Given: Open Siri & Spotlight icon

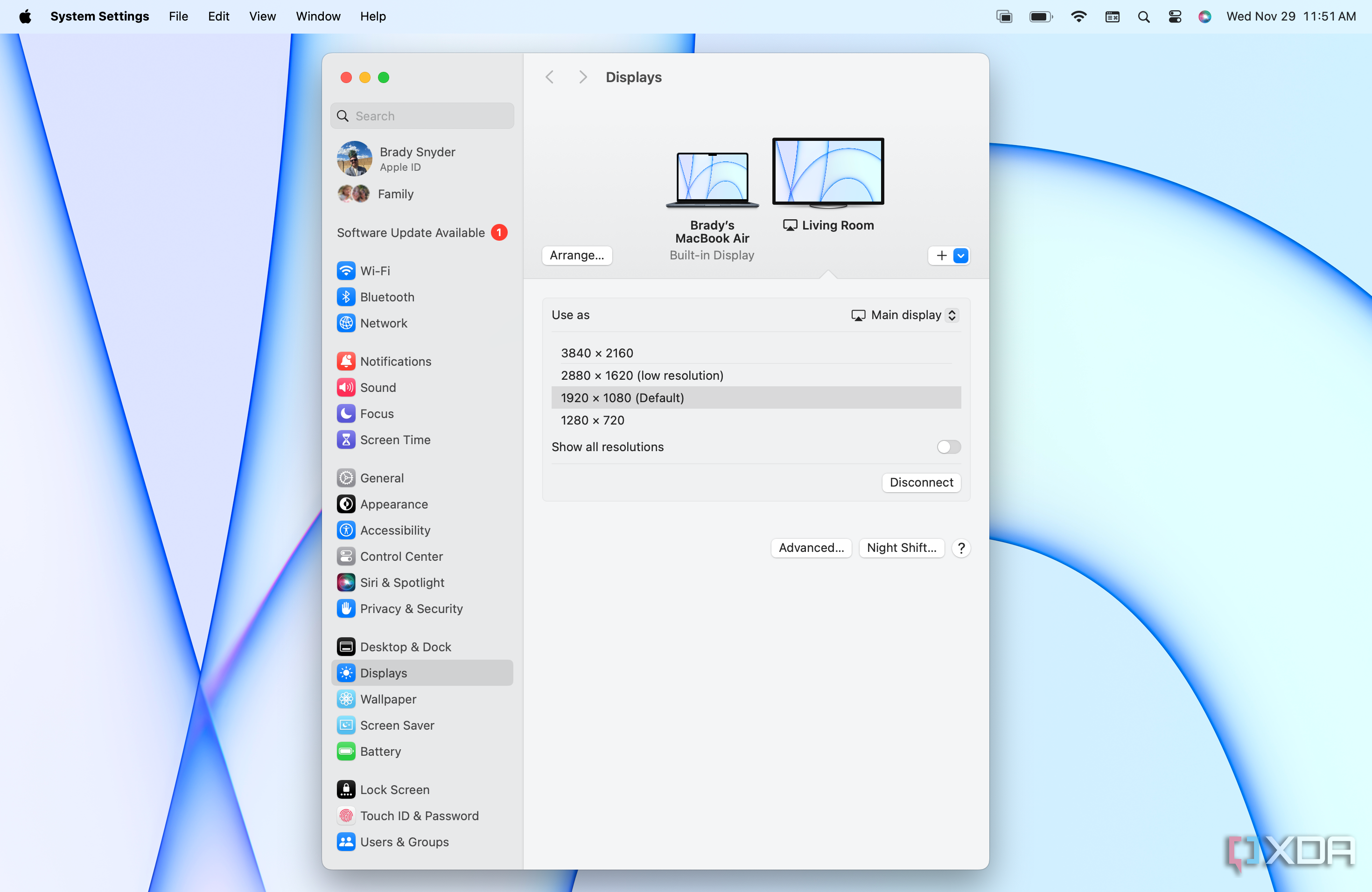Looking at the screenshot, I should 346,583.
